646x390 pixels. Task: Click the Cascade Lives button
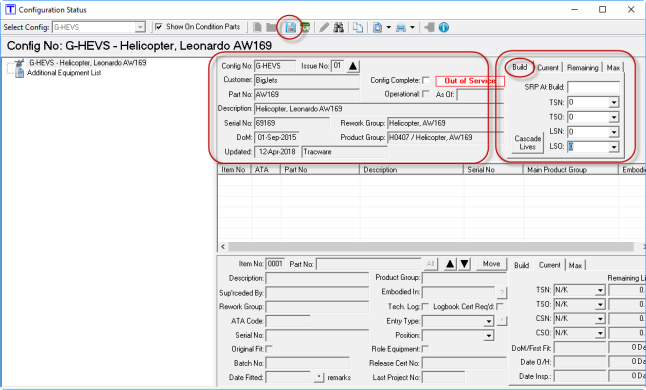[x=527, y=143]
